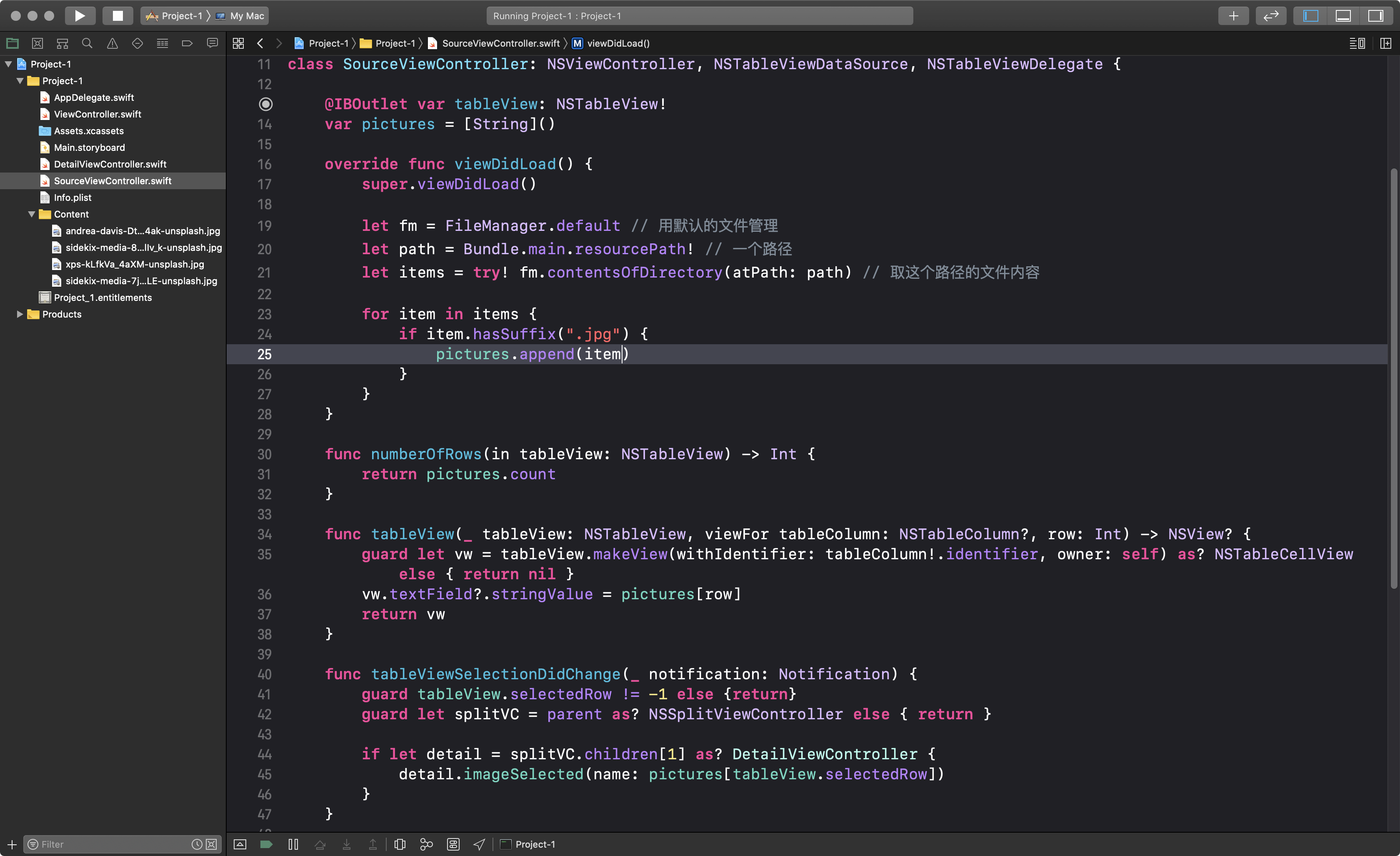
Task: Click the Simulate Location arrow icon
Action: (x=479, y=844)
